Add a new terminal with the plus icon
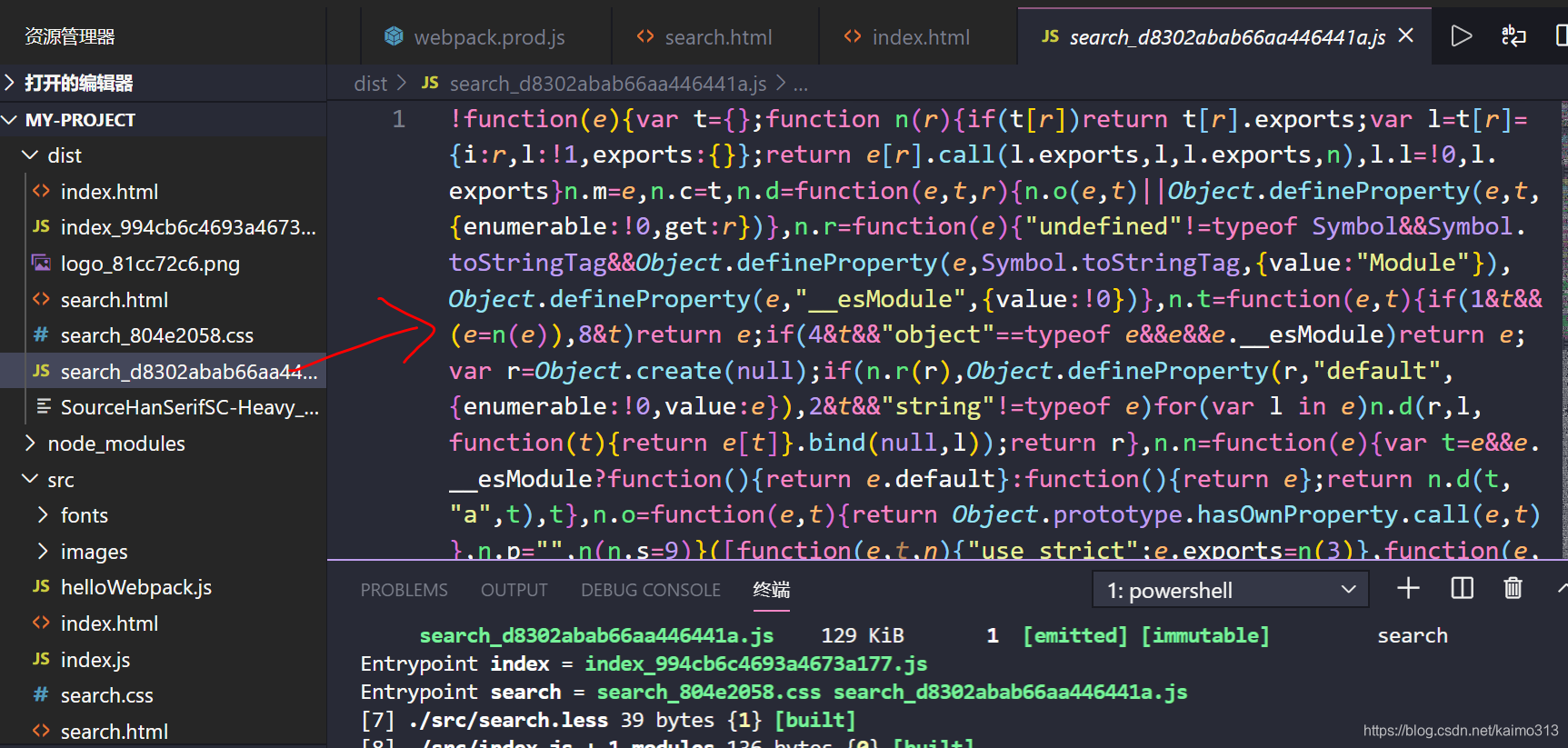The height and width of the screenshot is (748, 1568). click(x=1408, y=589)
